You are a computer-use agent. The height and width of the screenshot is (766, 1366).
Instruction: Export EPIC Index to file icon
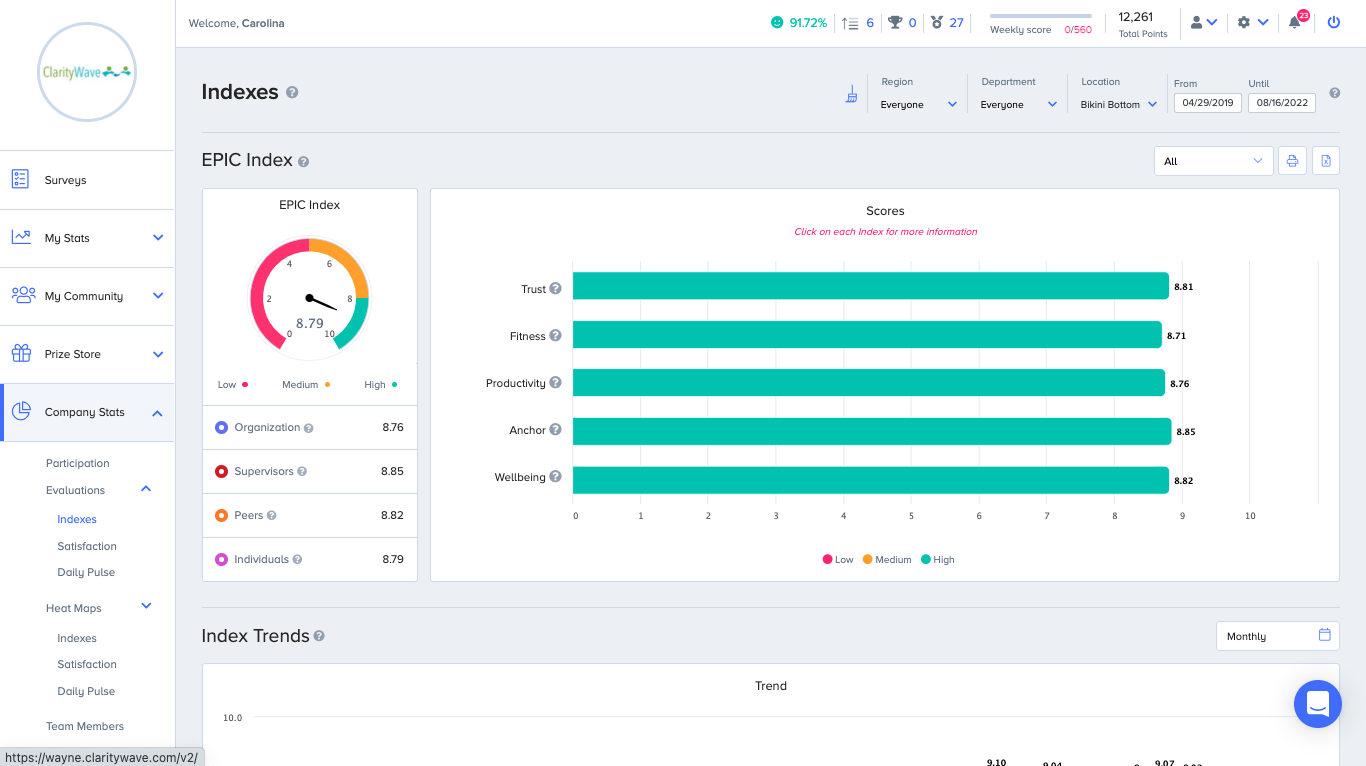(x=1326, y=161)
